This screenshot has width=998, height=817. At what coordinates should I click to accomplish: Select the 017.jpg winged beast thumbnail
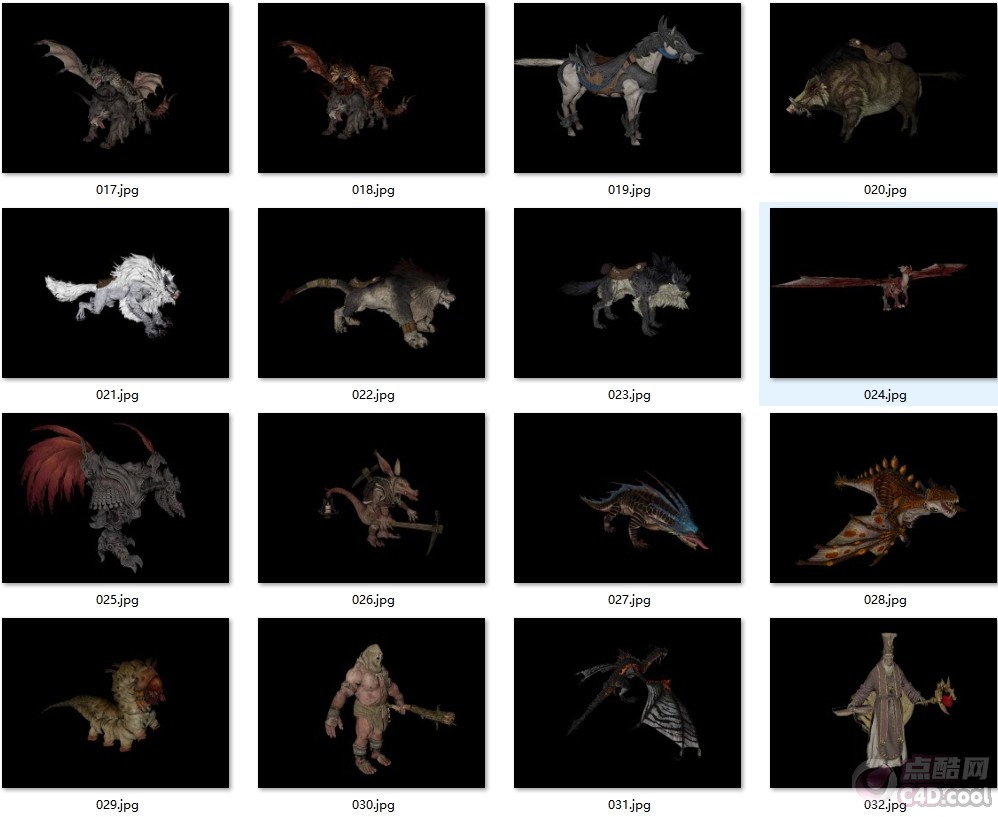pos(115,88)
